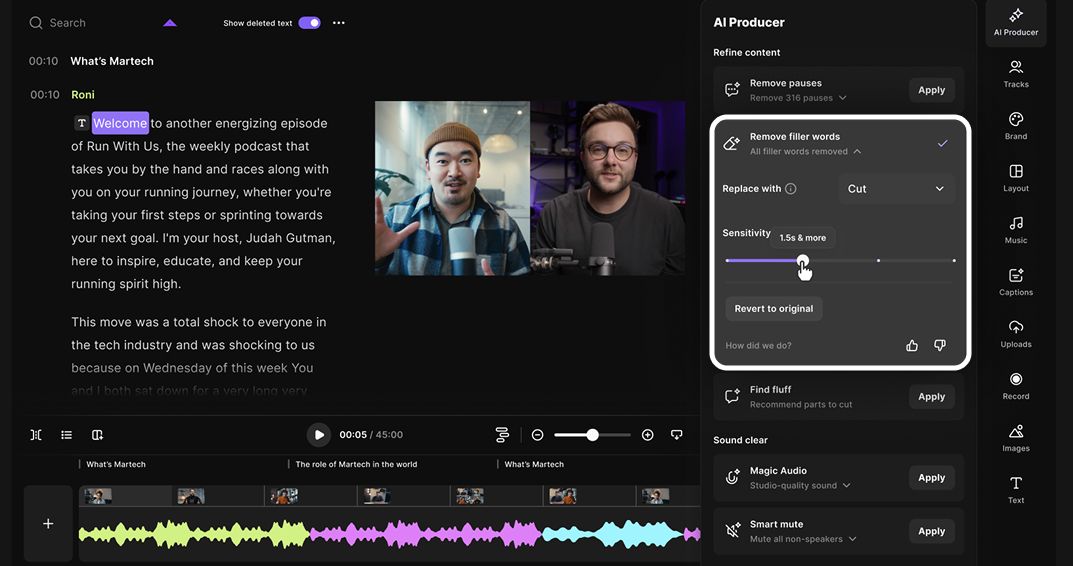Select the Layout sidebar icon

(1015, 177)
